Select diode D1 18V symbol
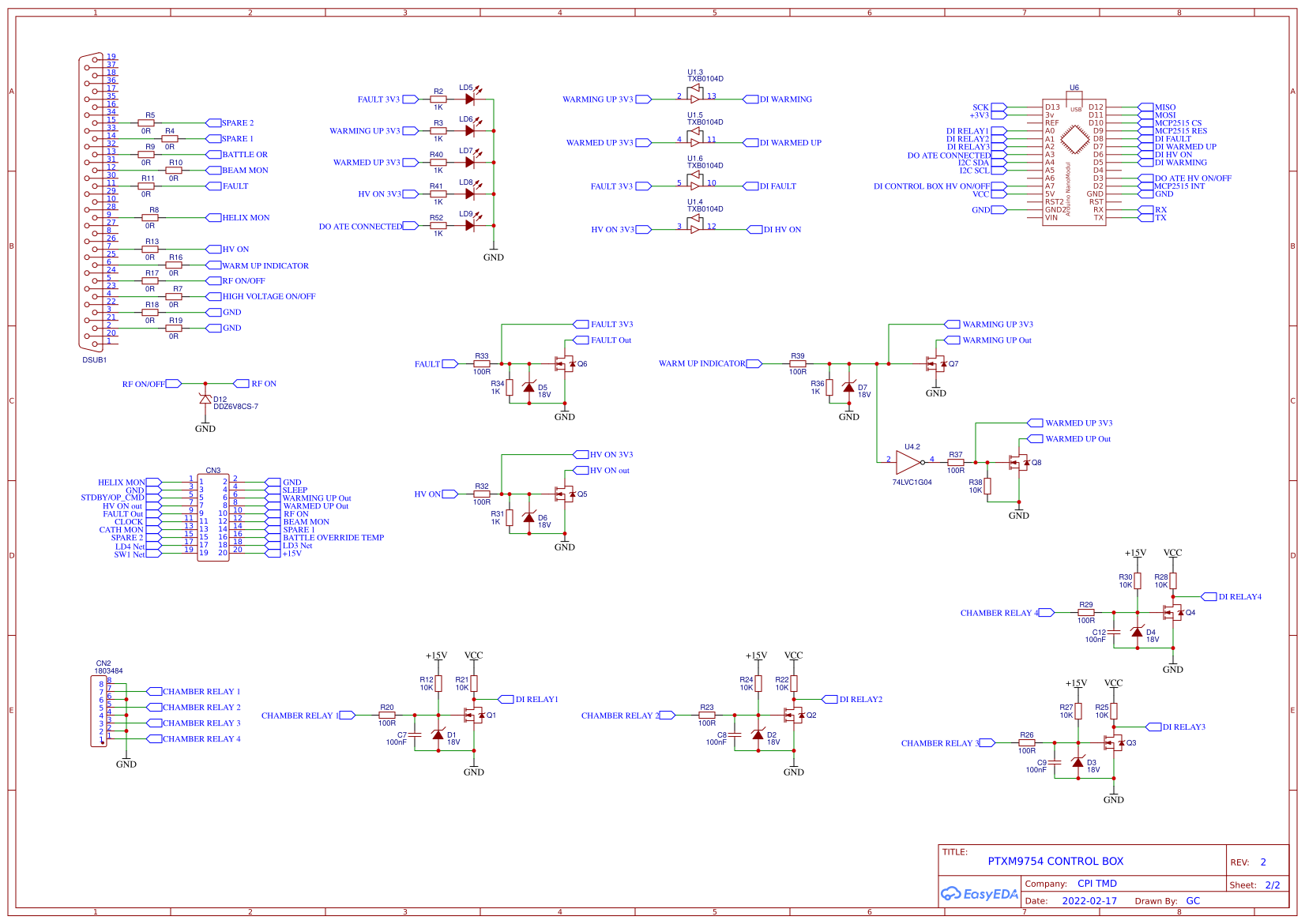 (438, 734)
